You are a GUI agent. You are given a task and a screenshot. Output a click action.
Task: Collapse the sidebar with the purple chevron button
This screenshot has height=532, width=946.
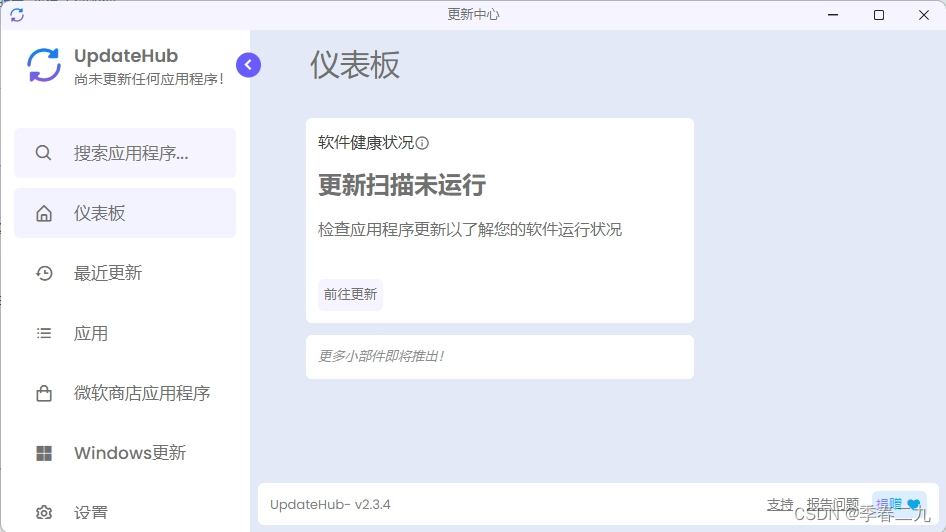[x=248, y=65]
